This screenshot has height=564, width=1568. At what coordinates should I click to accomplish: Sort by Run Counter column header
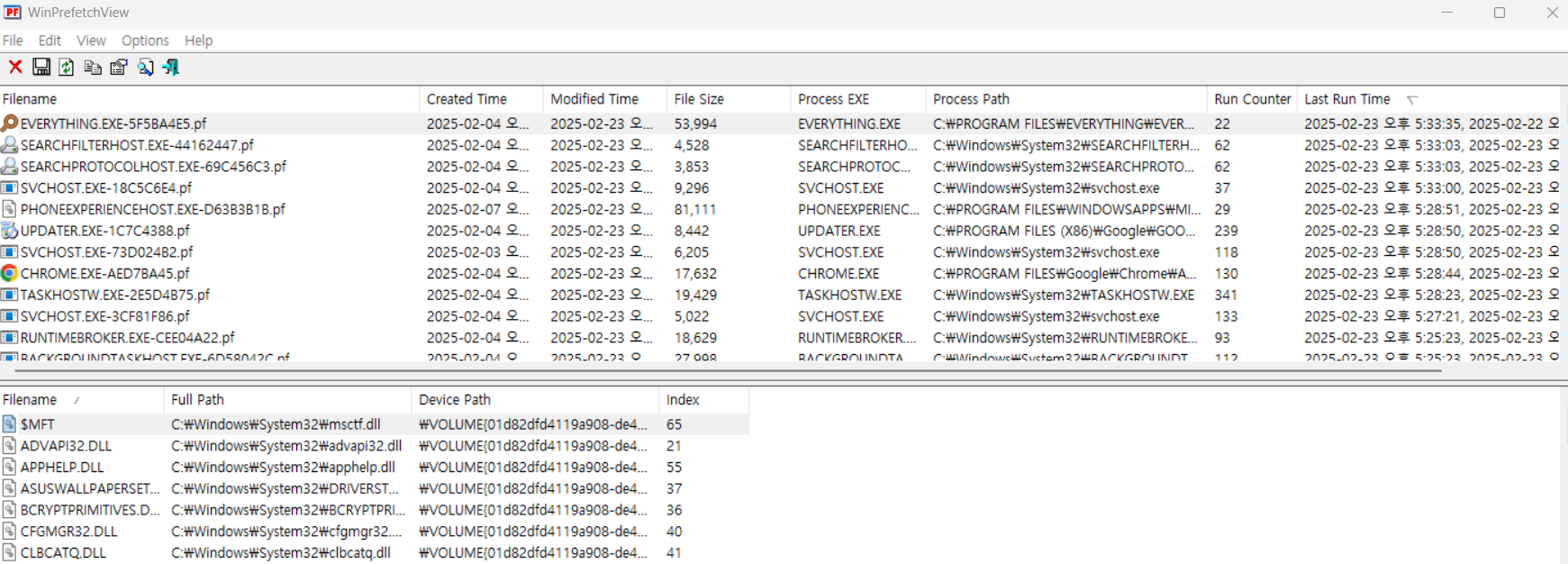click(x=1252, y=99)
